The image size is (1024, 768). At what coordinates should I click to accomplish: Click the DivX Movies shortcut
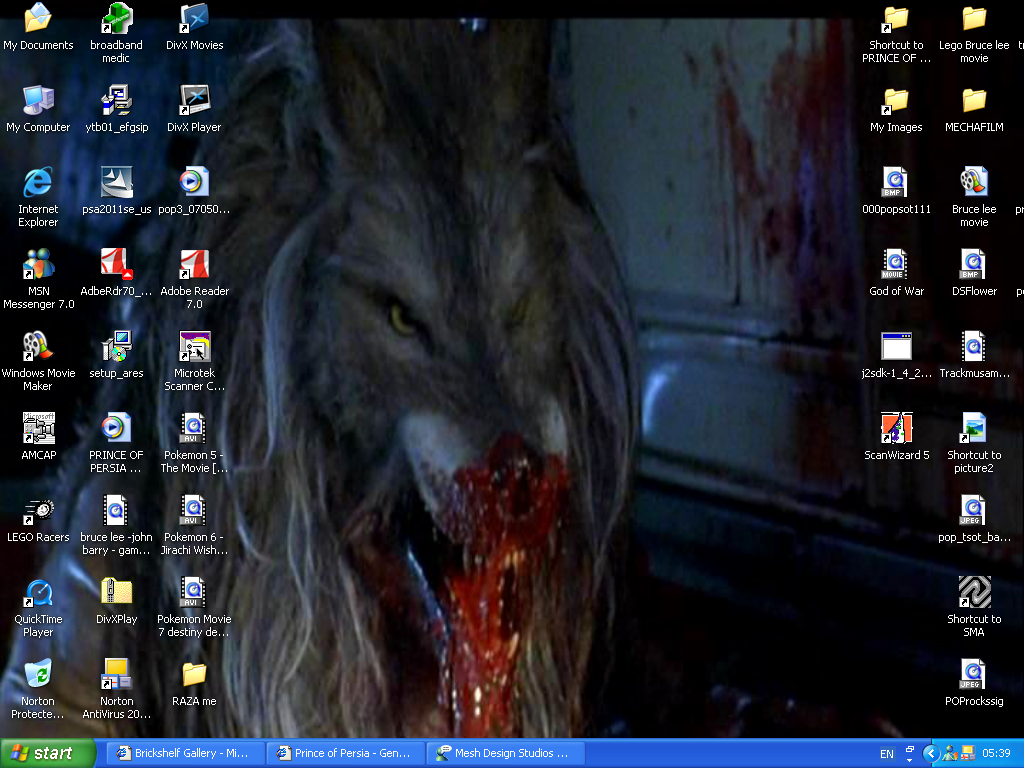[x=194, y=18]
